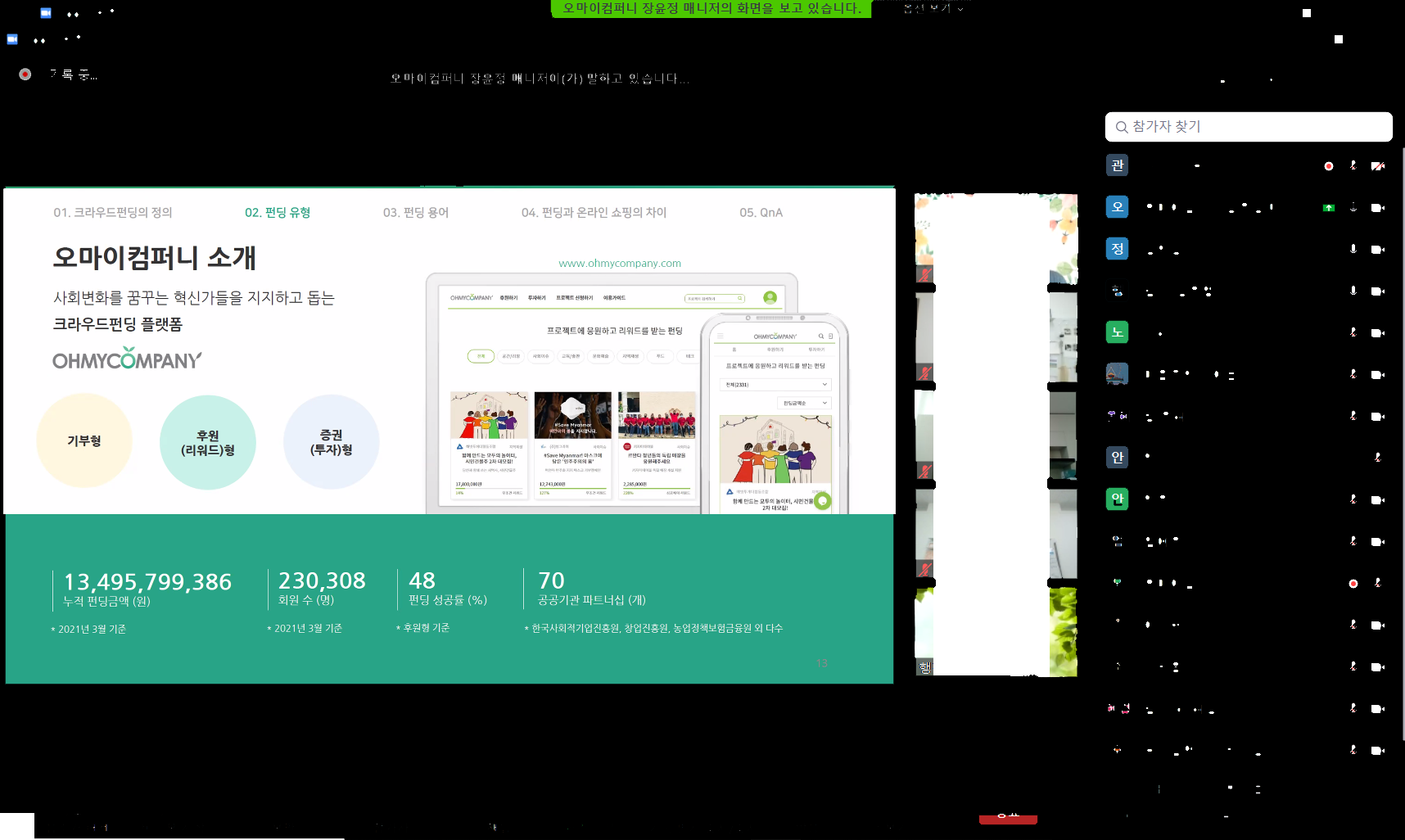Click the recording indicator on 관 row
The image size is (1405, 840).
tap(1329, 166)
